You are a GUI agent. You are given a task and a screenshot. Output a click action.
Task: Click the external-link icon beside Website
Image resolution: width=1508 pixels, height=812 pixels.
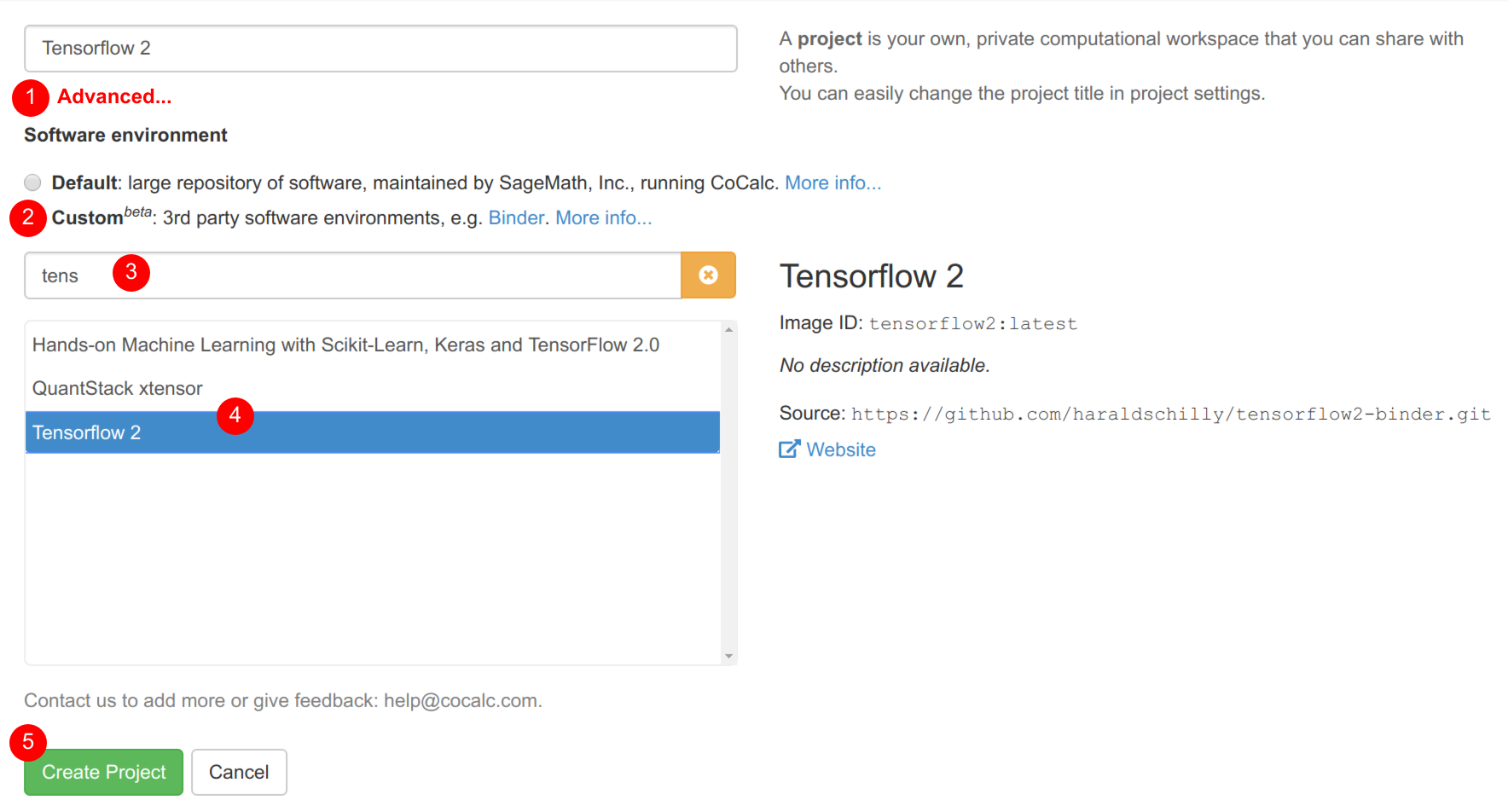tap(789, 449)
